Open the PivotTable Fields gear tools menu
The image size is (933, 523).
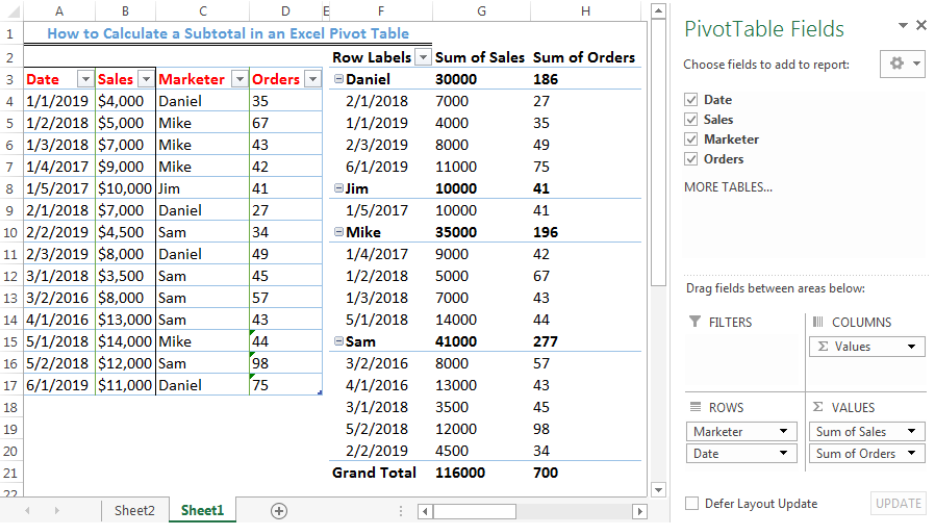[902, 63]
